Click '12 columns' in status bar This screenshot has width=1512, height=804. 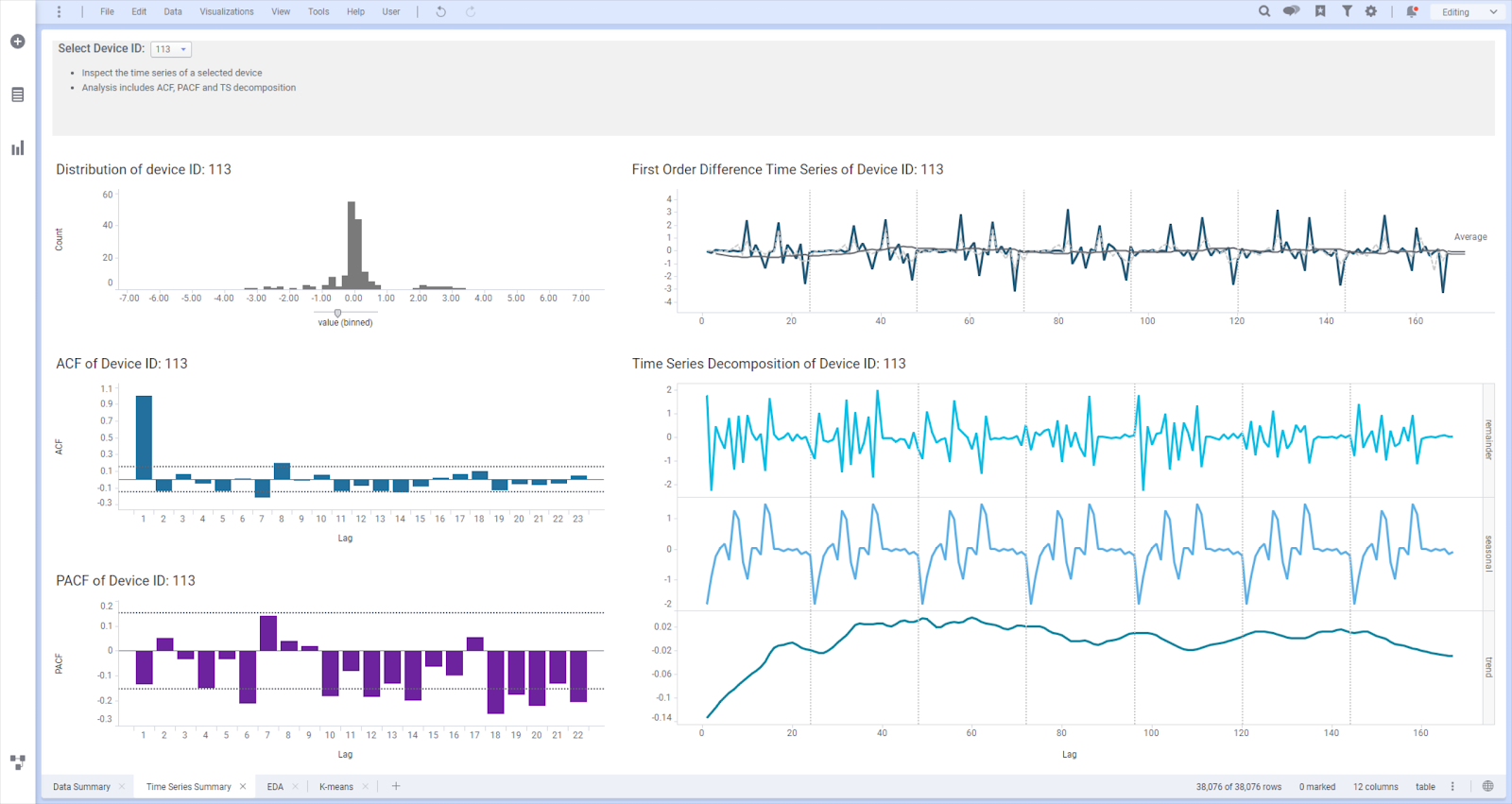pos(1376,787)
